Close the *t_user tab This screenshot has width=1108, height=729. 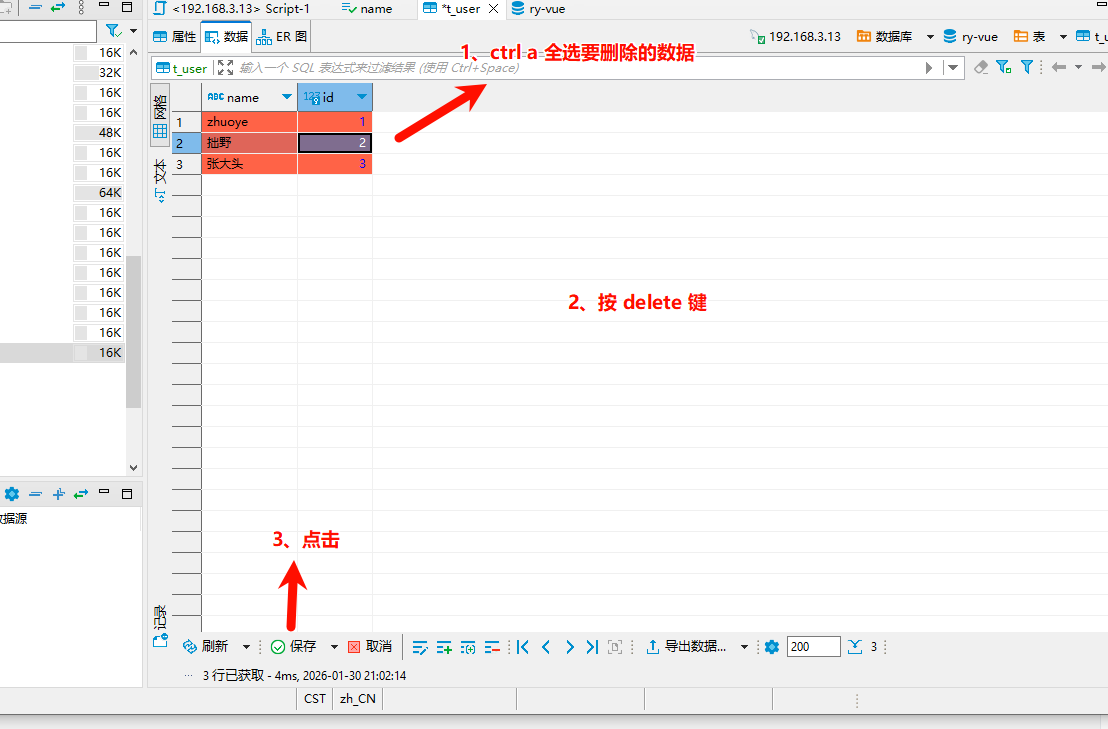(x=494, y=9)
